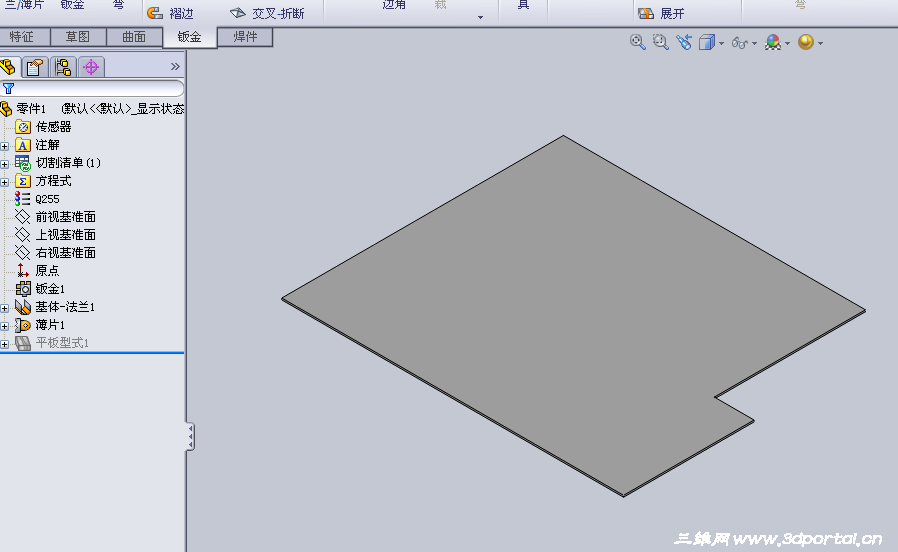Open the PropertyManager tab icon

[x=34, y=67]
